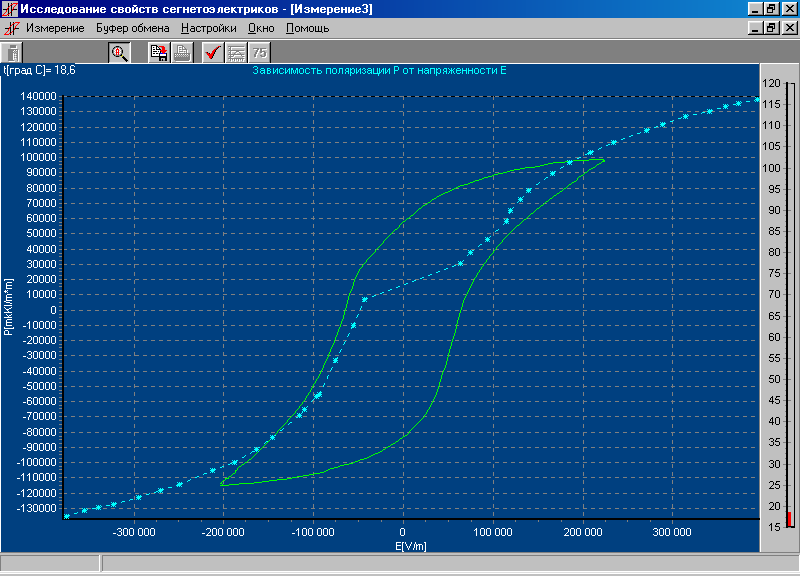Minimize the inner Измерение3 child window
Viewport: 800px width, 576px height.
click(756, 28)
